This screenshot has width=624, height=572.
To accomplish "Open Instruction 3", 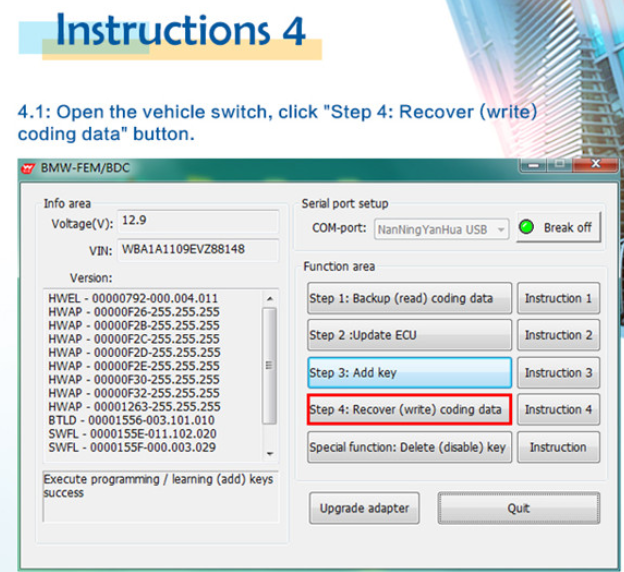I will coord(558,373).
